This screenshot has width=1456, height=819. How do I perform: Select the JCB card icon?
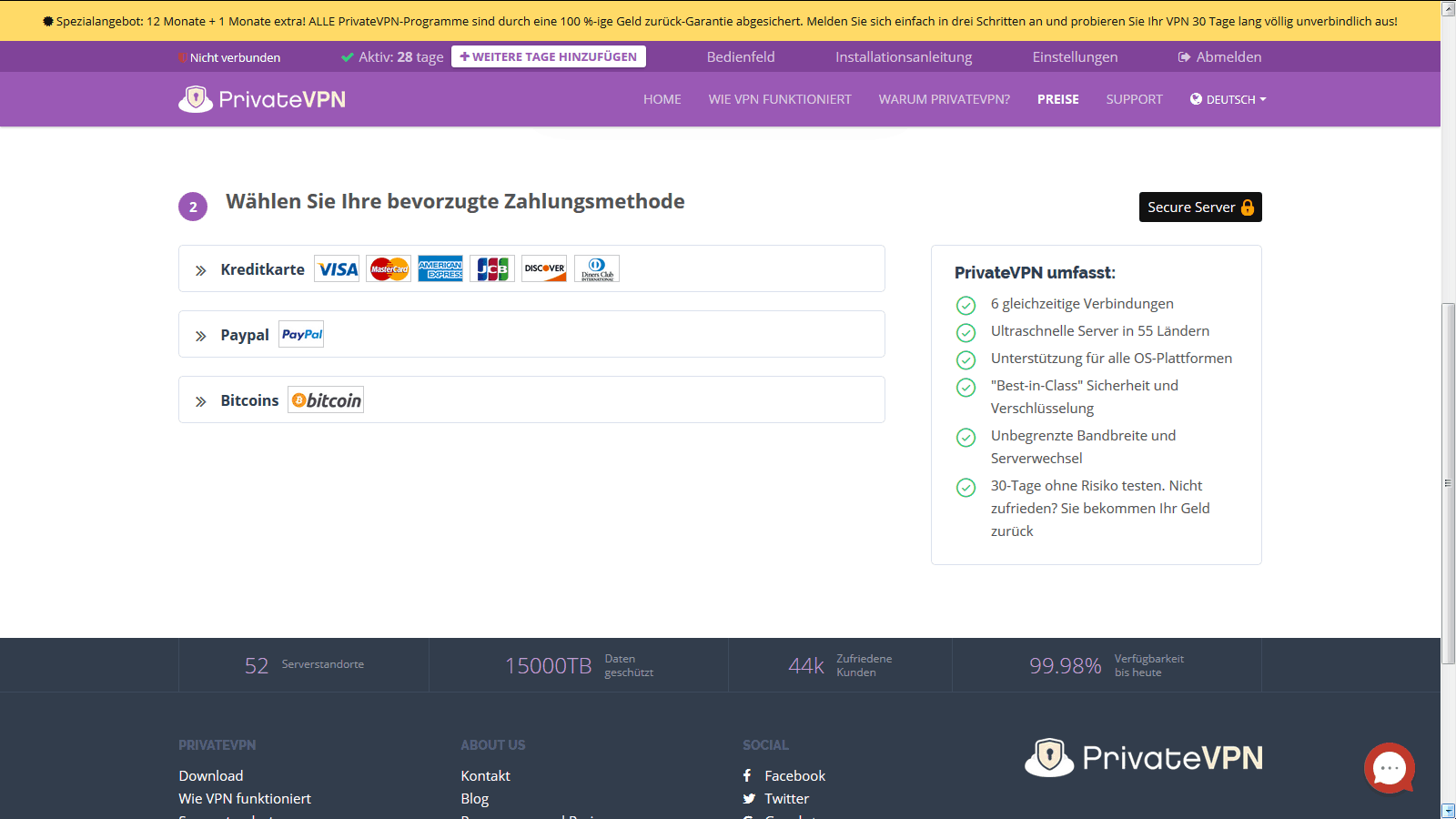tap(492, 268)
